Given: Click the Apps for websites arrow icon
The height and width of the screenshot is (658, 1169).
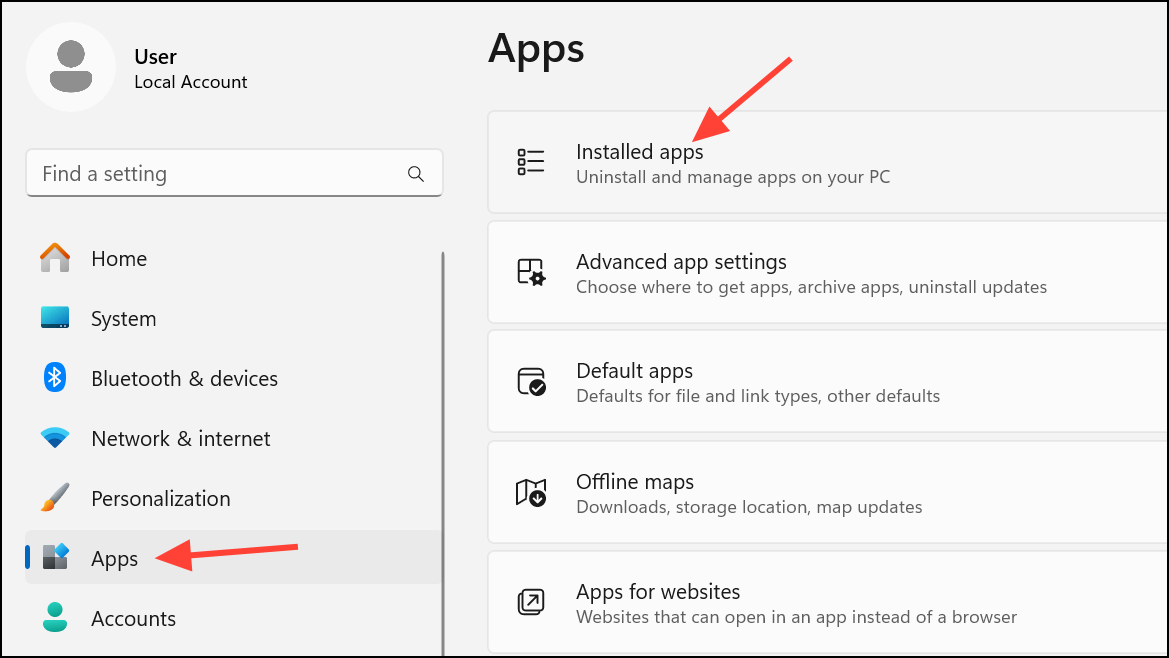Looking at the screenshot, I should tap(531, 602).
